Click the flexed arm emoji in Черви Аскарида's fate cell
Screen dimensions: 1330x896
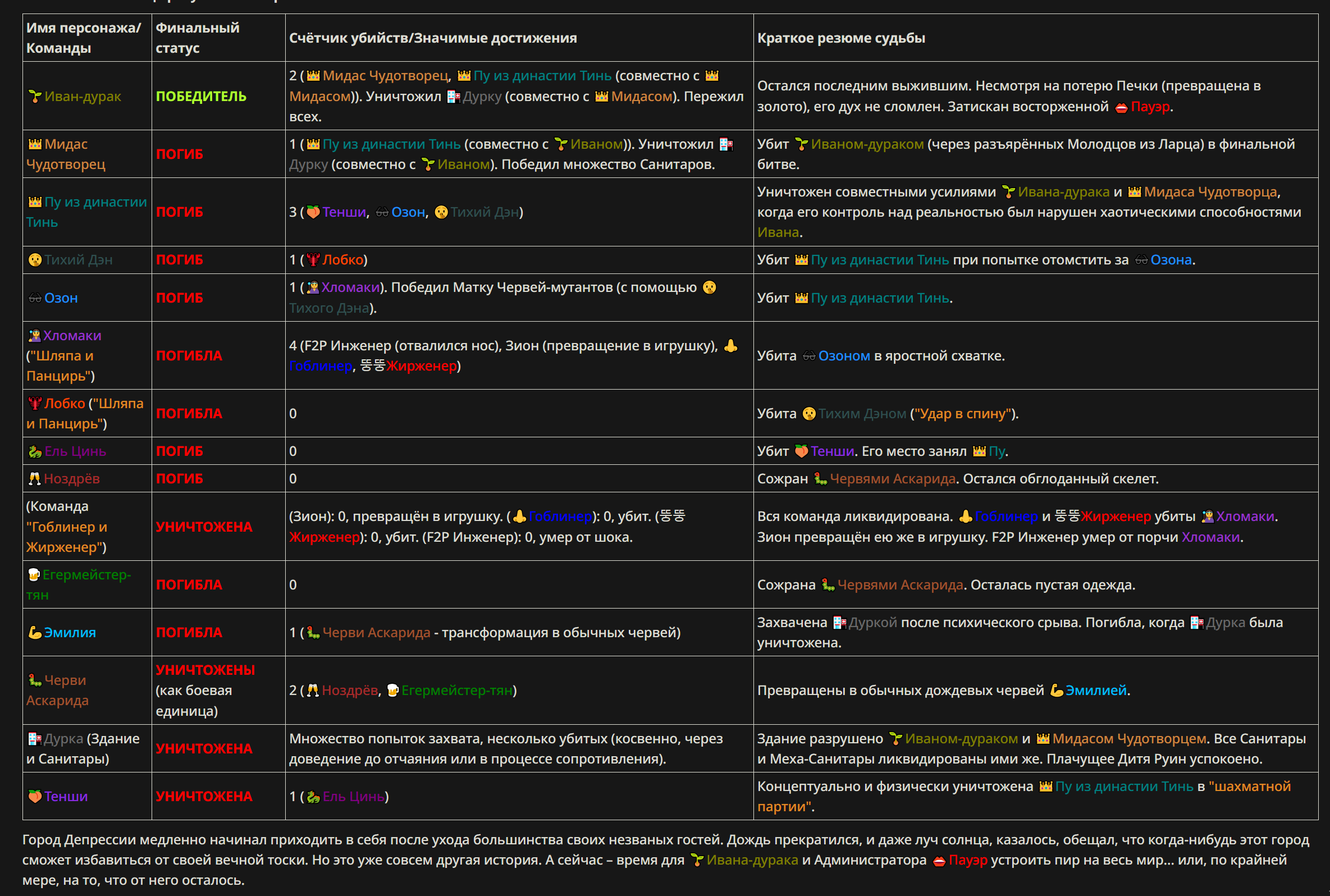[x=1057, y=691]
